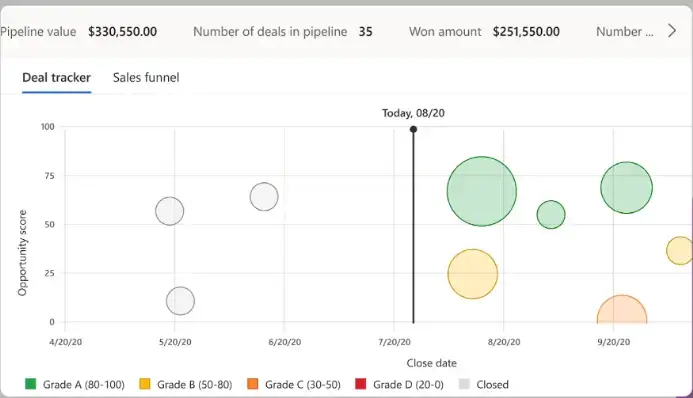Select the large yellow bubble near score 25
The width and height of the screenshot is (693, 398).
472,274
